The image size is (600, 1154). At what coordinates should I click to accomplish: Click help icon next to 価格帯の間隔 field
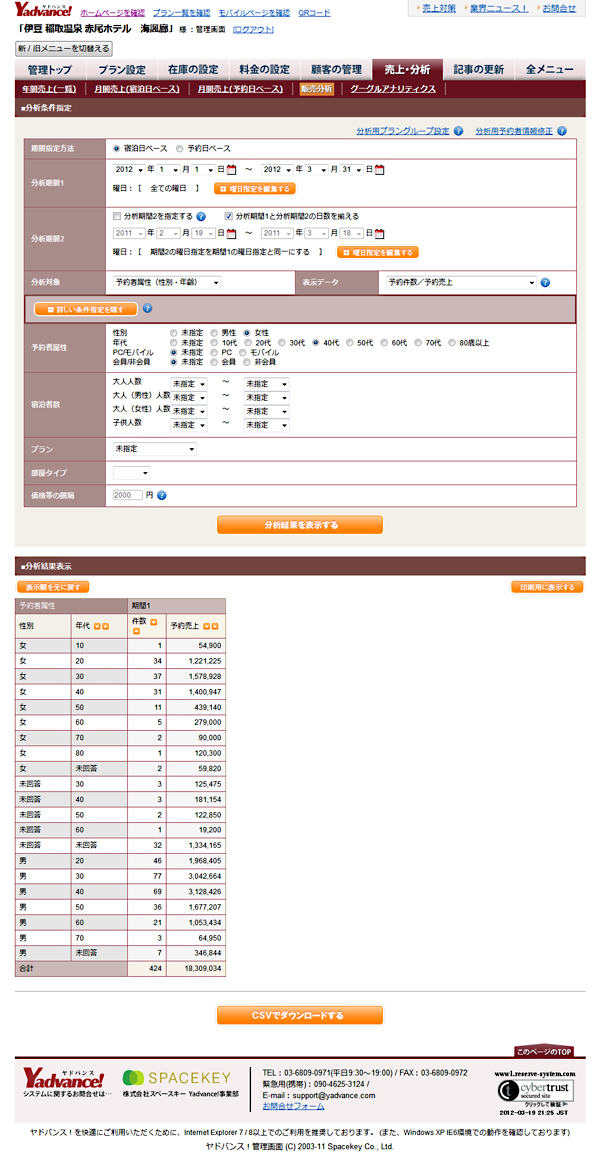(162, 495)
